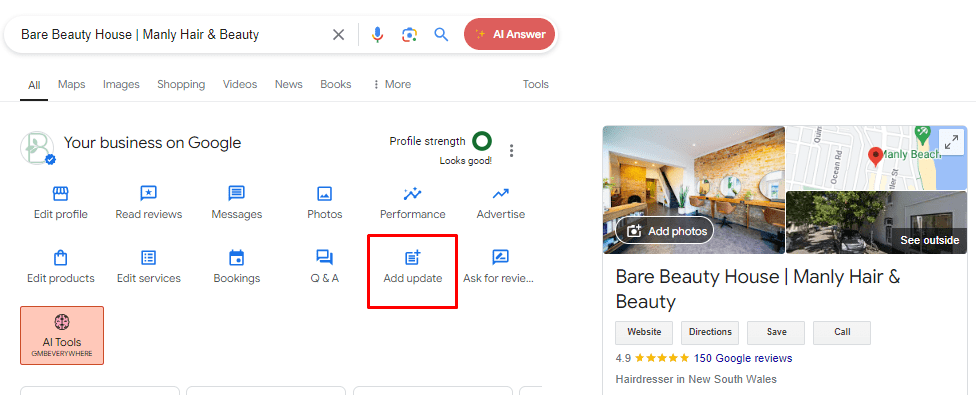This screenshot has width=976, height=395.
Task: Switch to the Shopping tab
Action: (181, 85)
